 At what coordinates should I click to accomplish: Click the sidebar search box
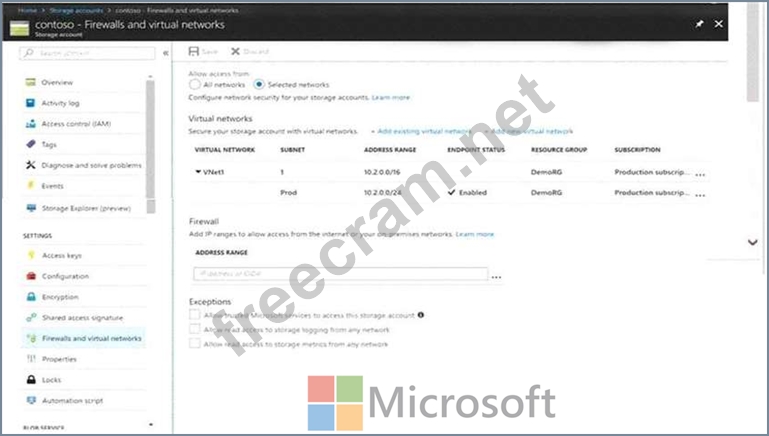click(87, 53)
